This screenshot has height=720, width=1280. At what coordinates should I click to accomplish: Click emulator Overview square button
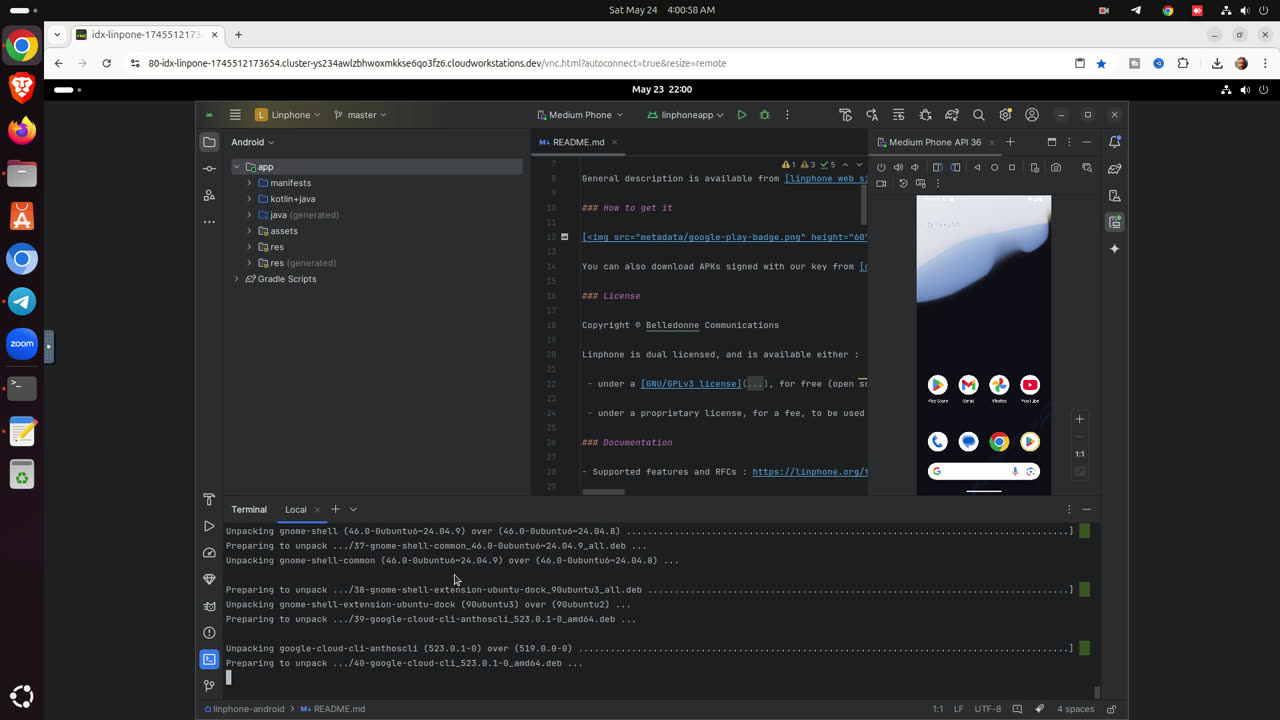1012,168
